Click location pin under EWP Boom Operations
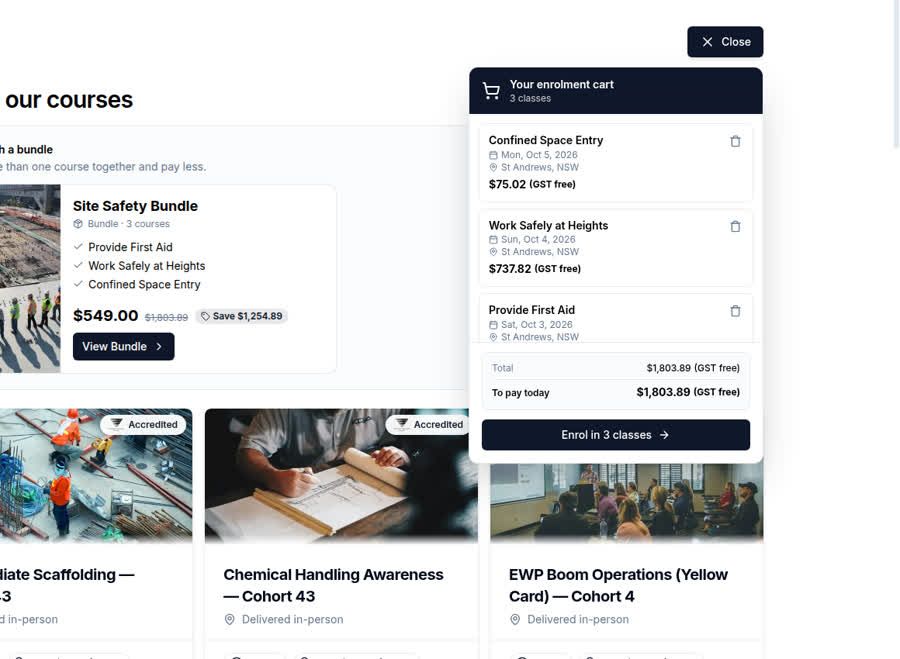Image resolution: width=900 pixels, height=659 pixels. tap(515, 619)
